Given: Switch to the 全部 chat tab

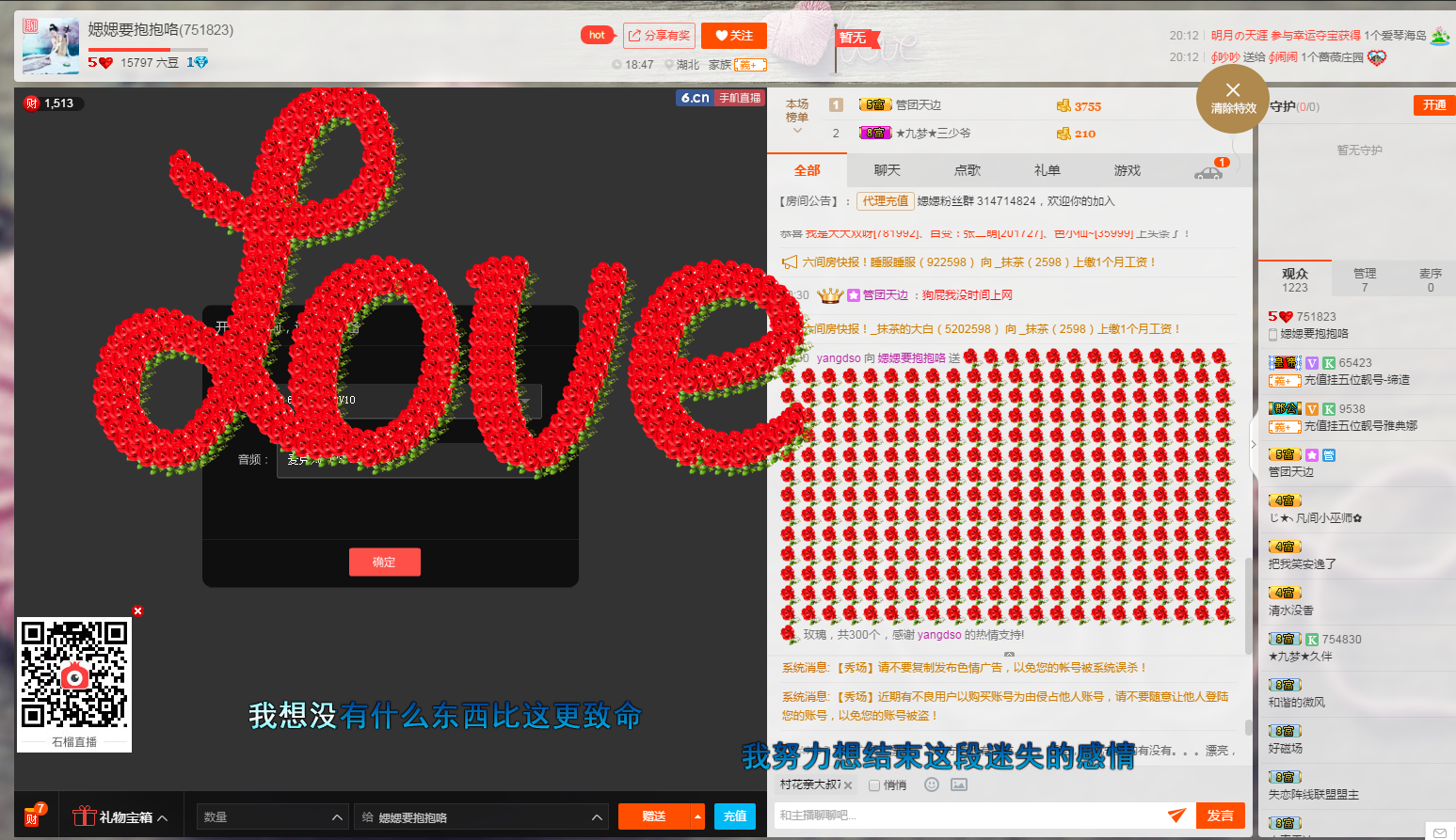Looking at the screenshot, I should point(807,170).
